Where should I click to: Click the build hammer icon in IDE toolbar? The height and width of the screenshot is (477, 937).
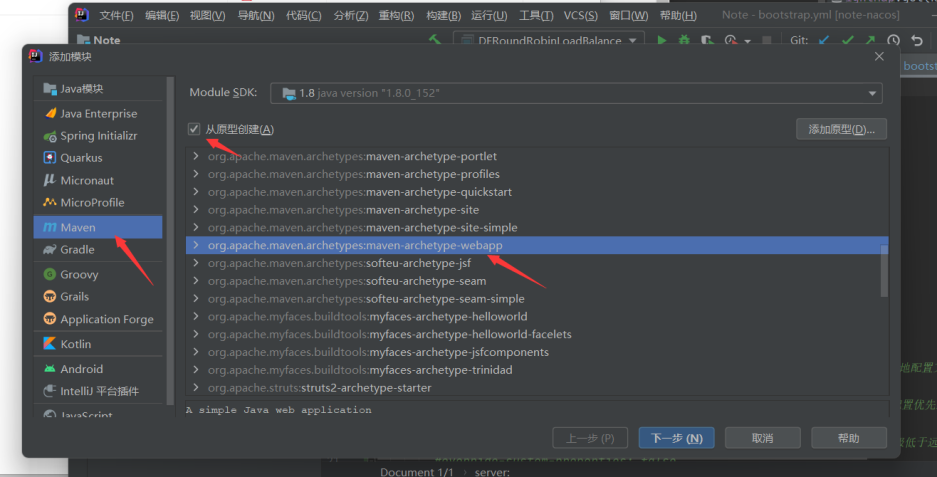tap(435, 40)
